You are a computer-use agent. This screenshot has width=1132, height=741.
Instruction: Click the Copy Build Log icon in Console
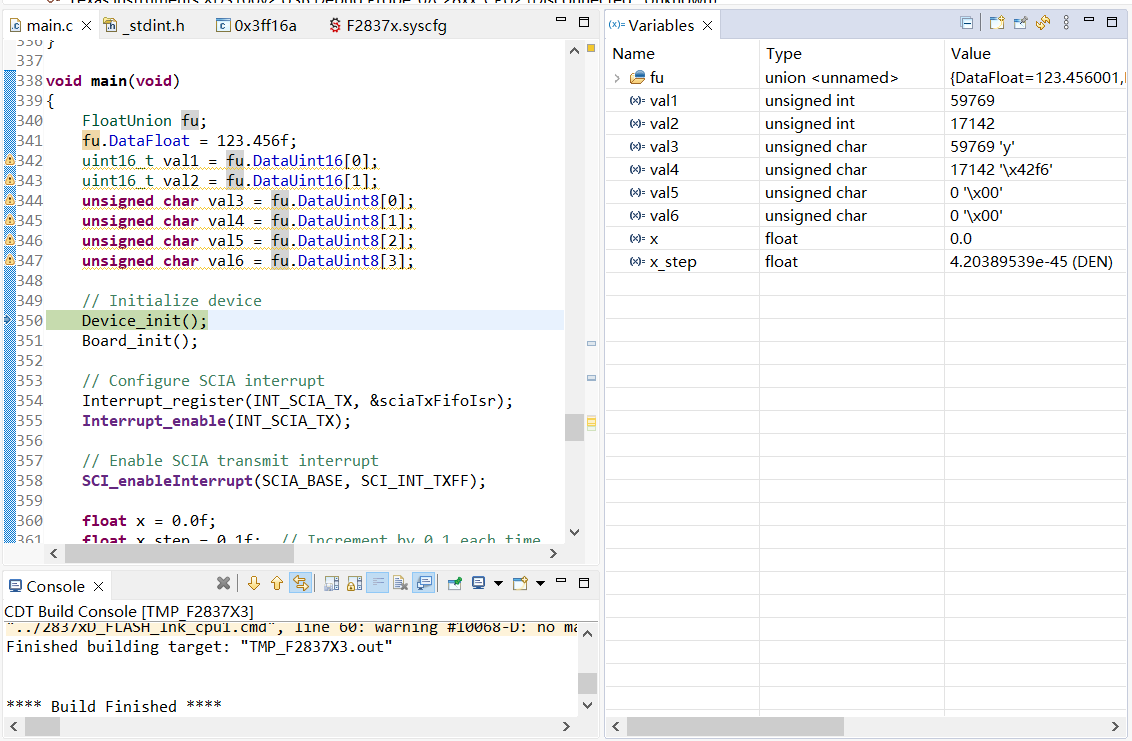330,583
